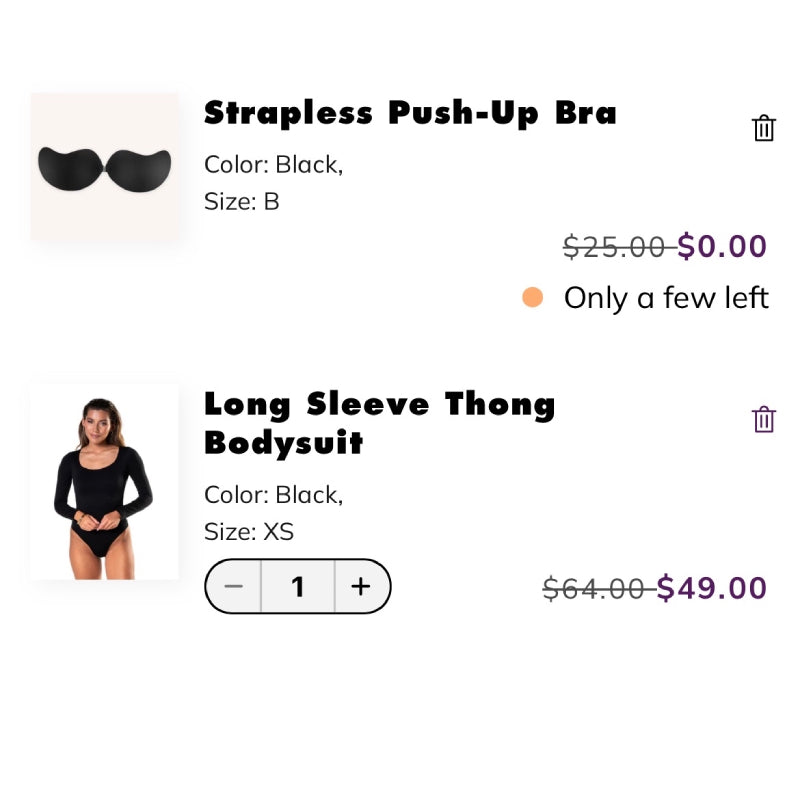800x800 pixels.
Task: Open the black strapless bra thumbnail
Action: [105, 167]
